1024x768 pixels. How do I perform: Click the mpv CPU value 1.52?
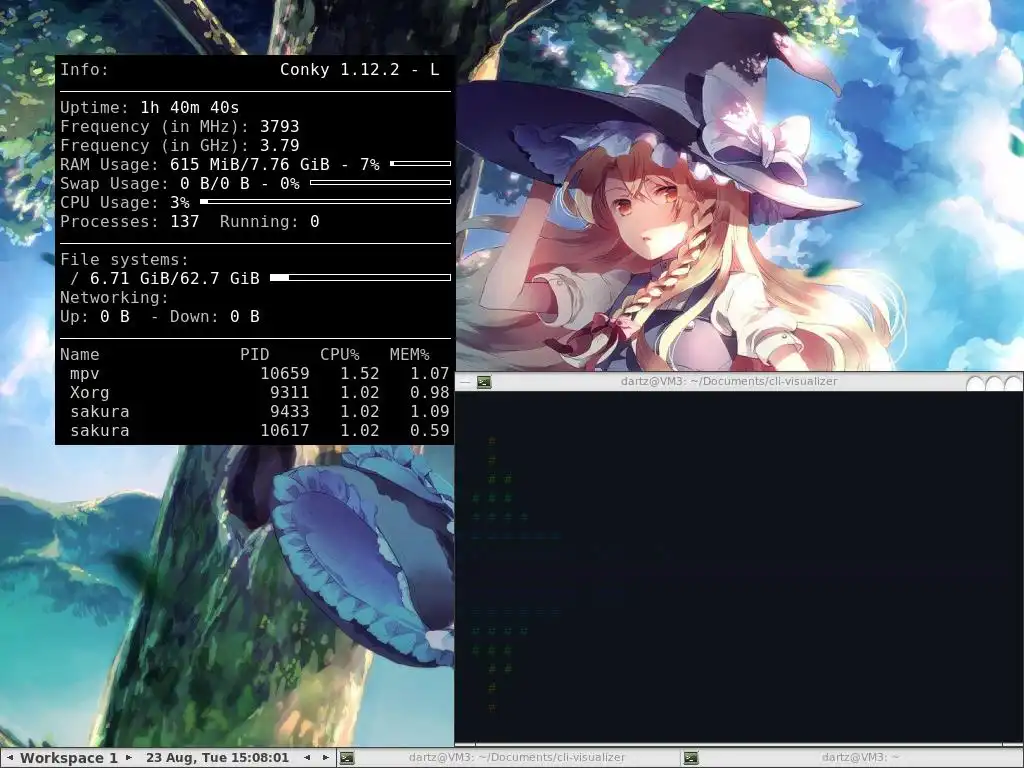360,374
